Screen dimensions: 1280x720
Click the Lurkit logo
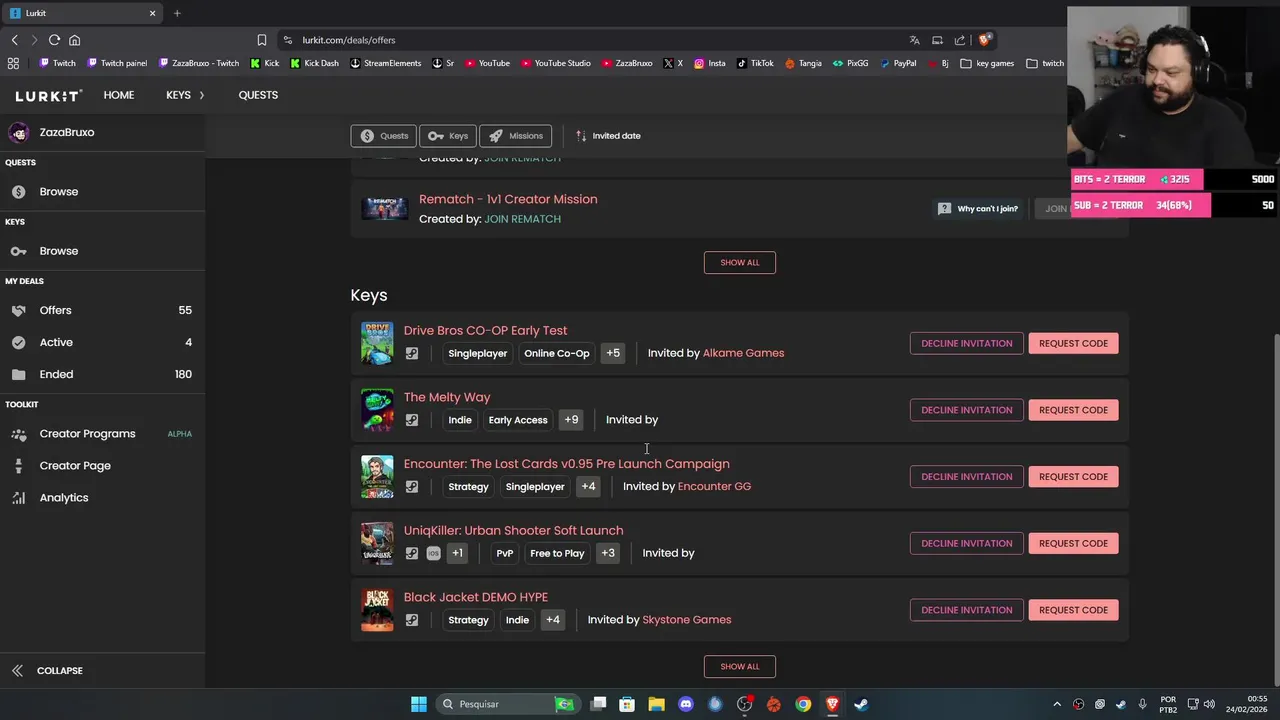pyautogui.click(x=48, y=95)
